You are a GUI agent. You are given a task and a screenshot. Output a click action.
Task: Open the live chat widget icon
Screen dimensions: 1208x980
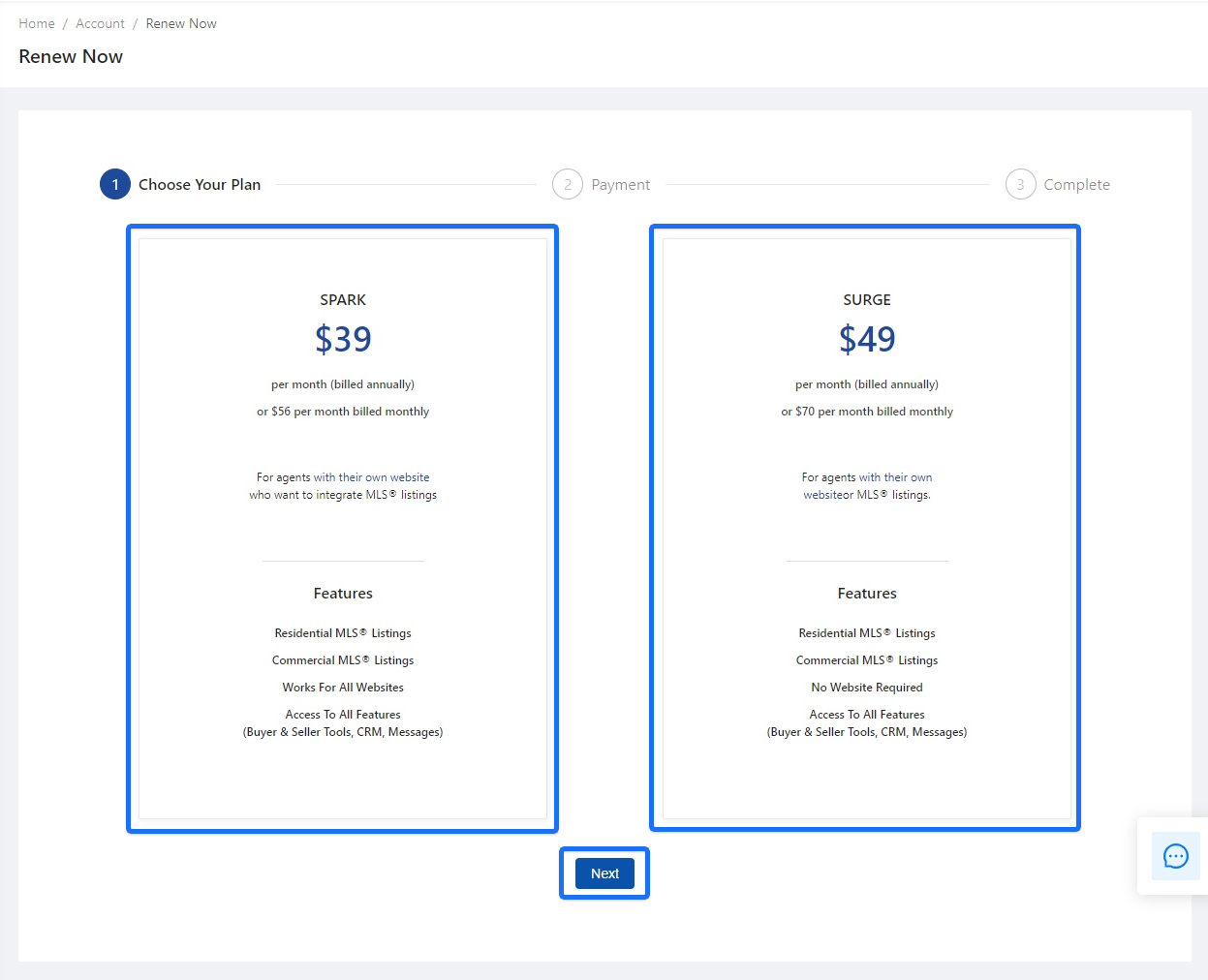(1175, 856)
